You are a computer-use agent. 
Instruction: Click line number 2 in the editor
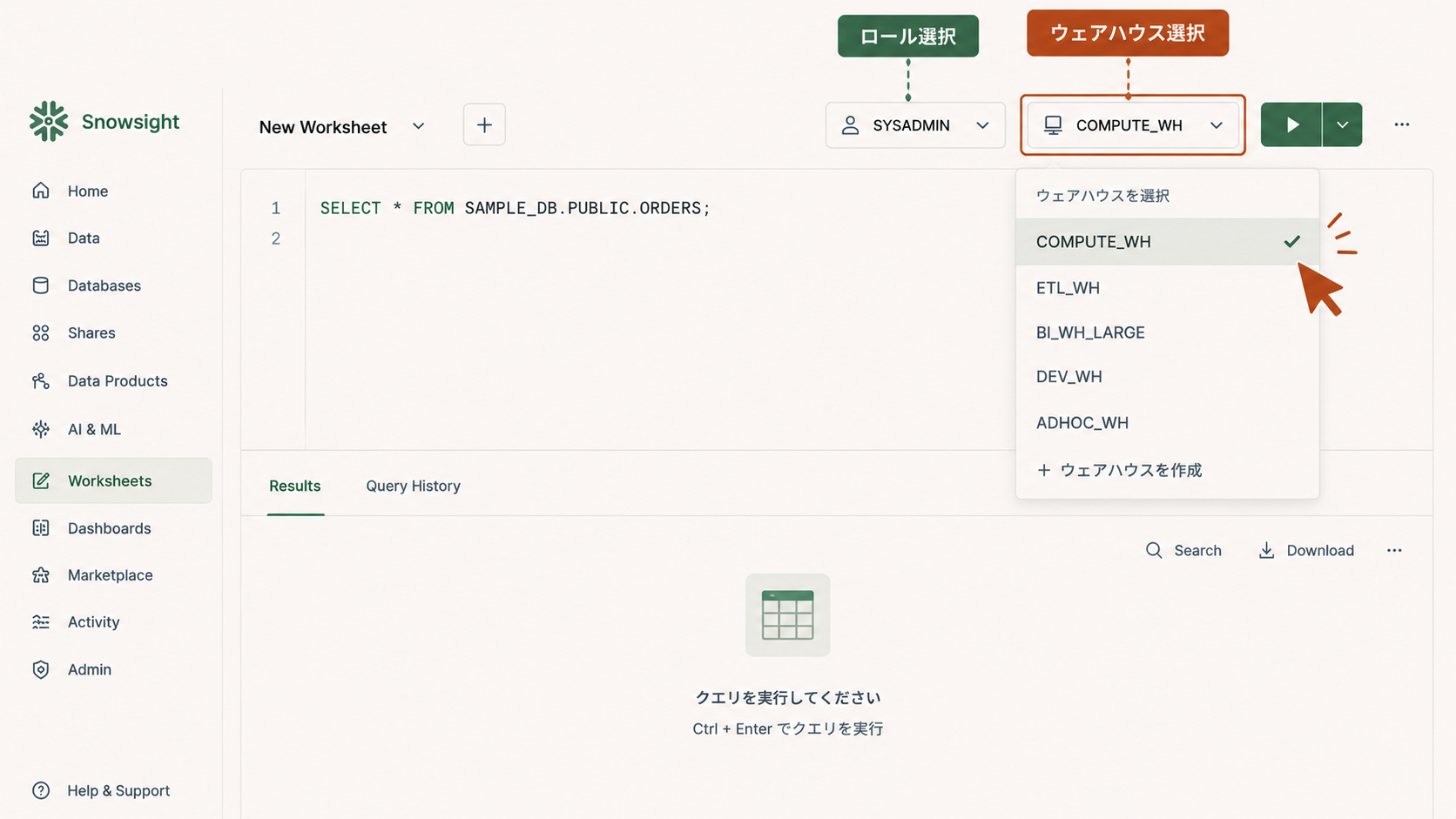tap(275, 238)
